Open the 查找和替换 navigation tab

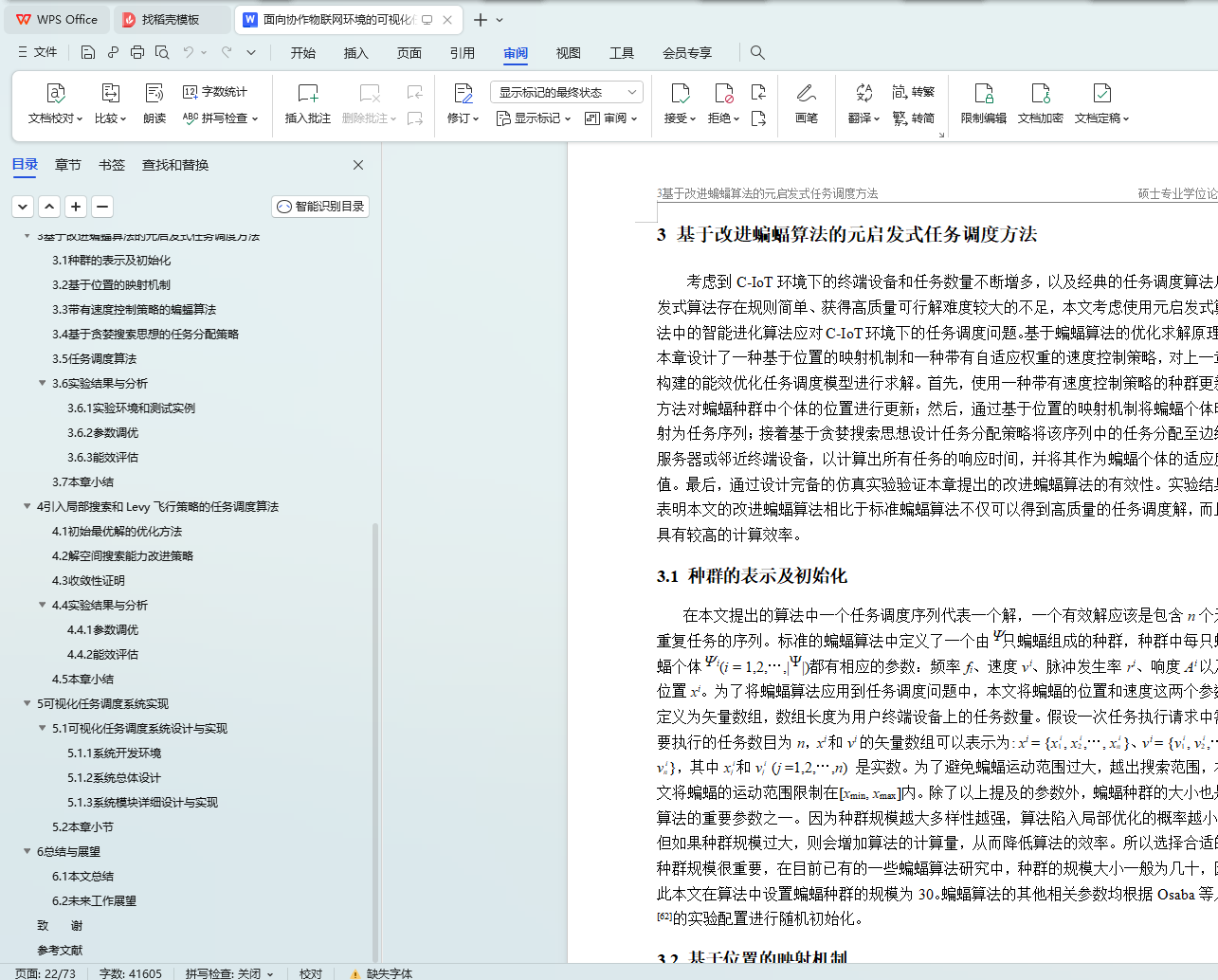[x=175, y=165]
